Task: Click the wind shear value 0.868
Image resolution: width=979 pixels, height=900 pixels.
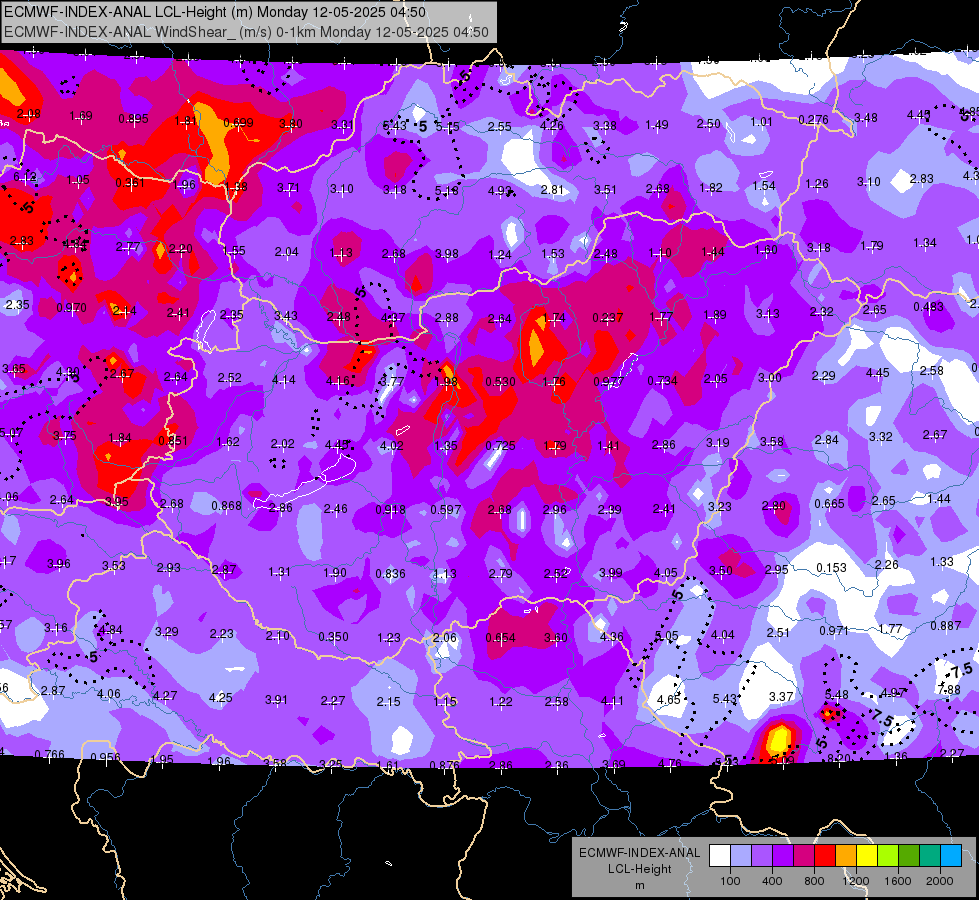Action: (x=227, y=505)
